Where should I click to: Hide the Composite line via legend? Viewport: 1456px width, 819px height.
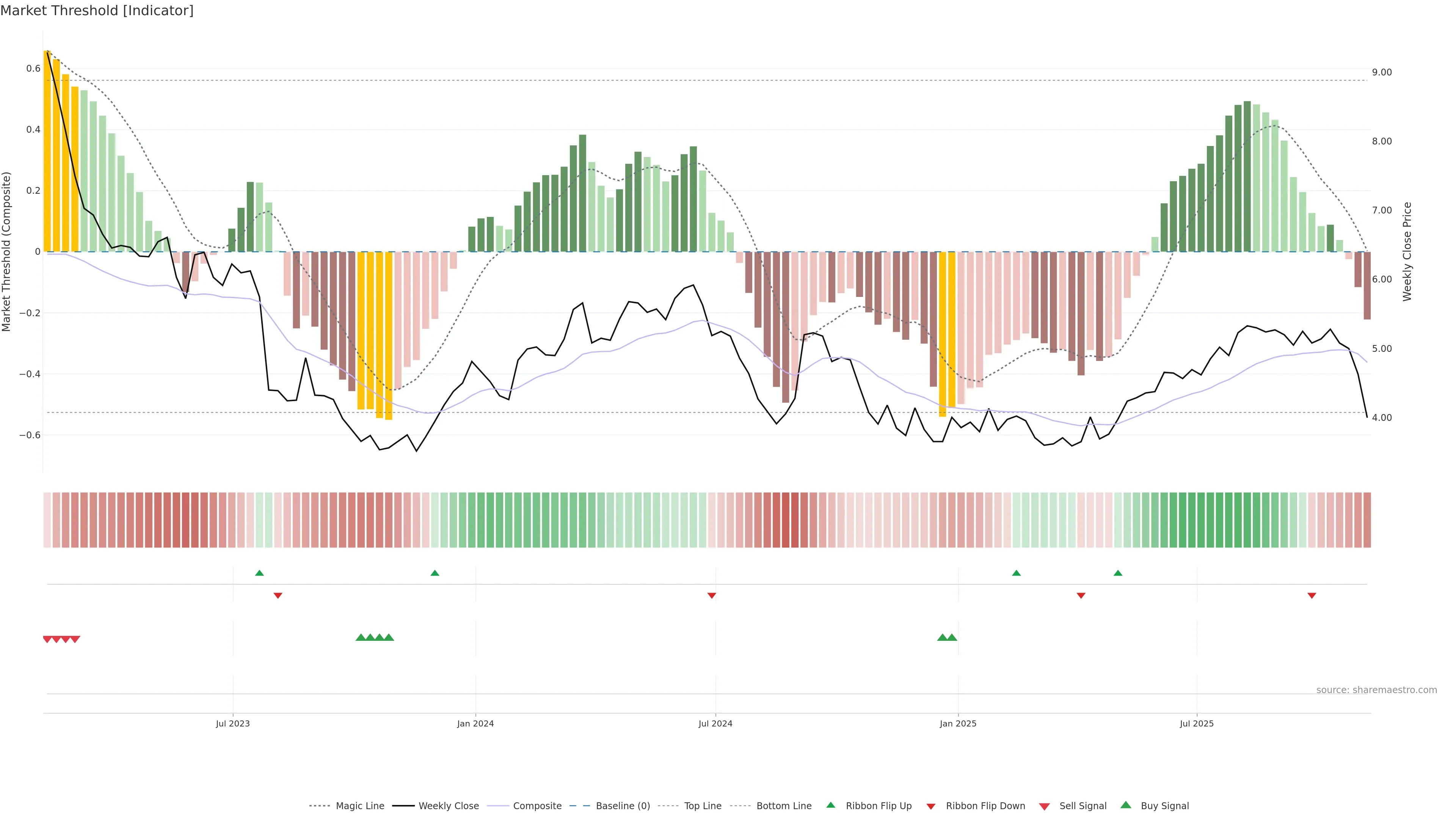(x=537, y=806)
